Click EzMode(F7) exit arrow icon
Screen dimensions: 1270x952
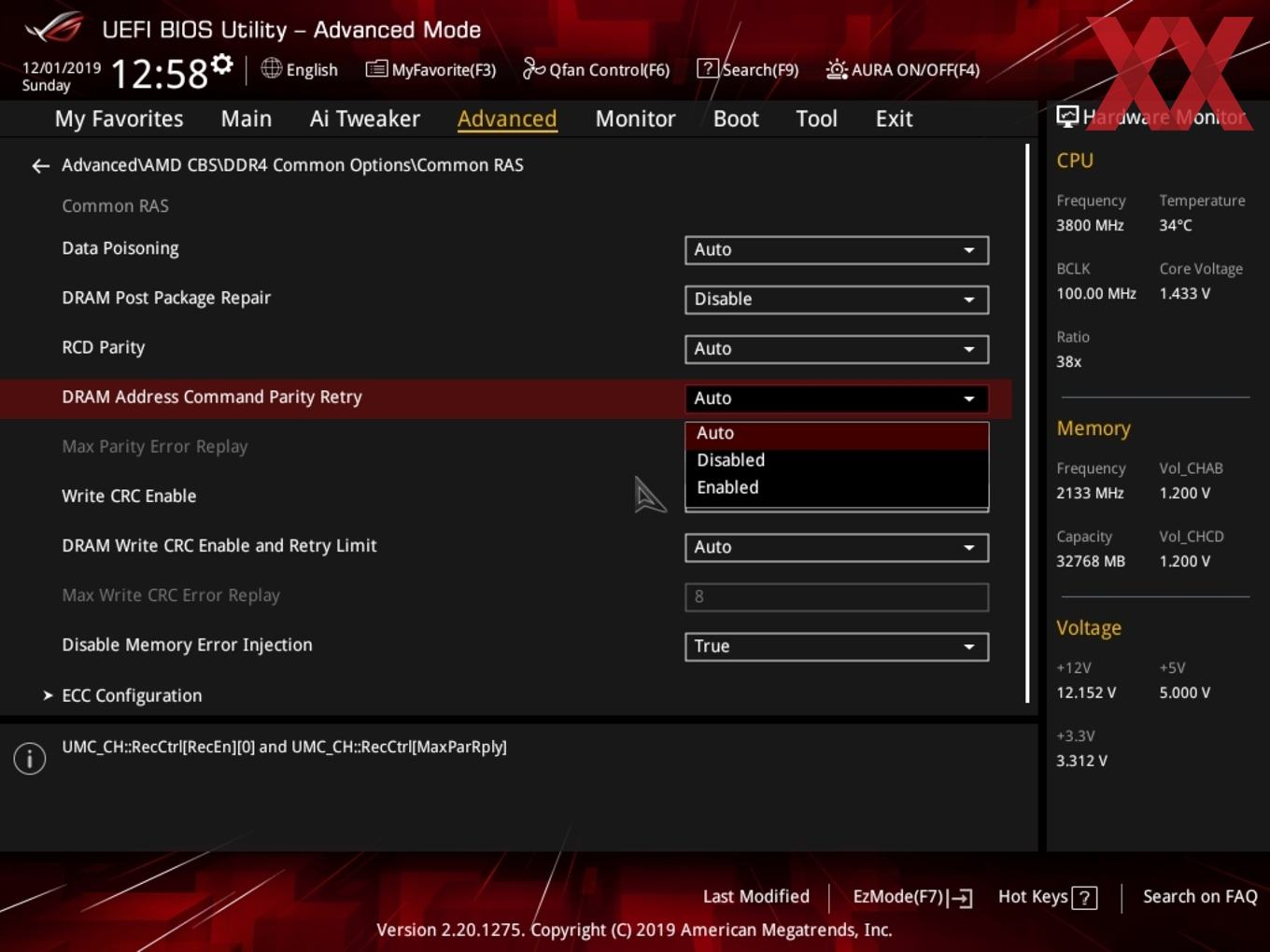click(961, 898)
